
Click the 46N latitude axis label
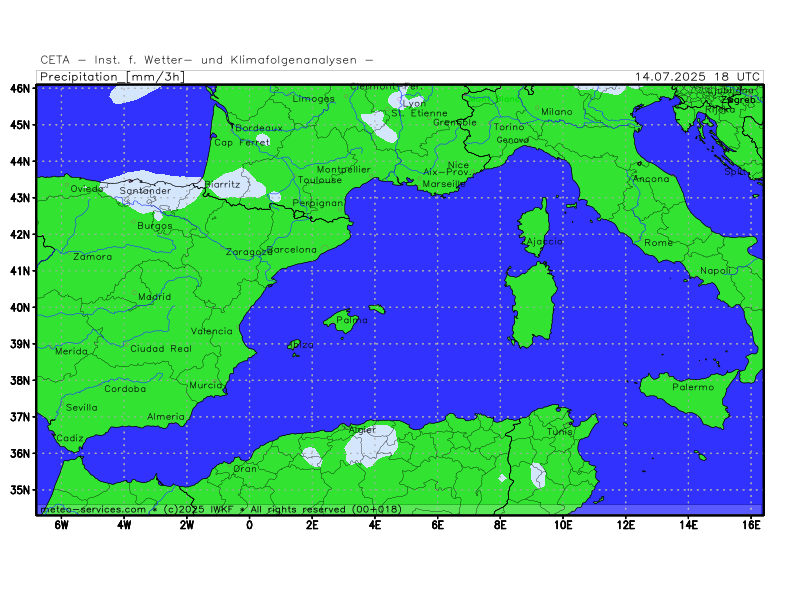(x=20, y=88)
